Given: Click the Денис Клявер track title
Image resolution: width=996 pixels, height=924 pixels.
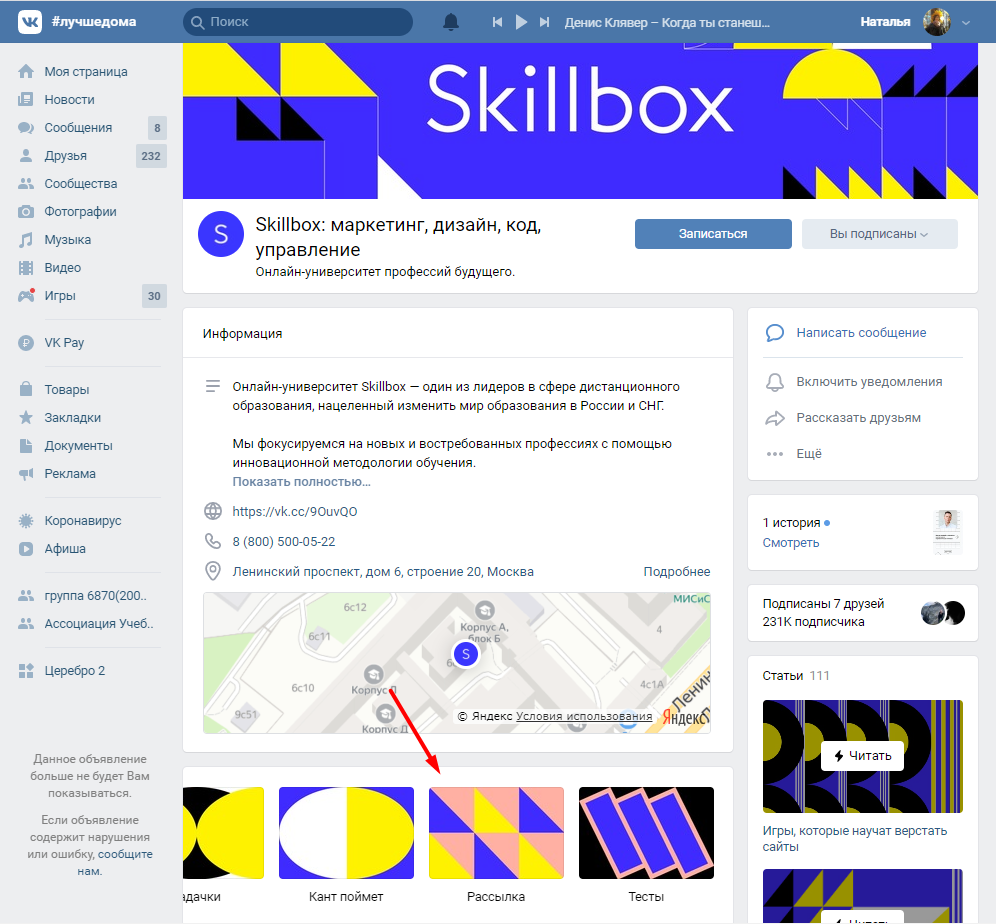Looking at the screenshot, I should tap(667, 22).
